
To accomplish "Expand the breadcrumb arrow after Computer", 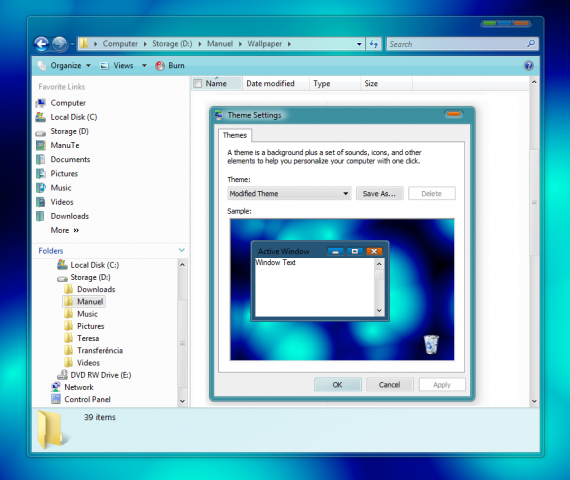I will coord(145,44).
